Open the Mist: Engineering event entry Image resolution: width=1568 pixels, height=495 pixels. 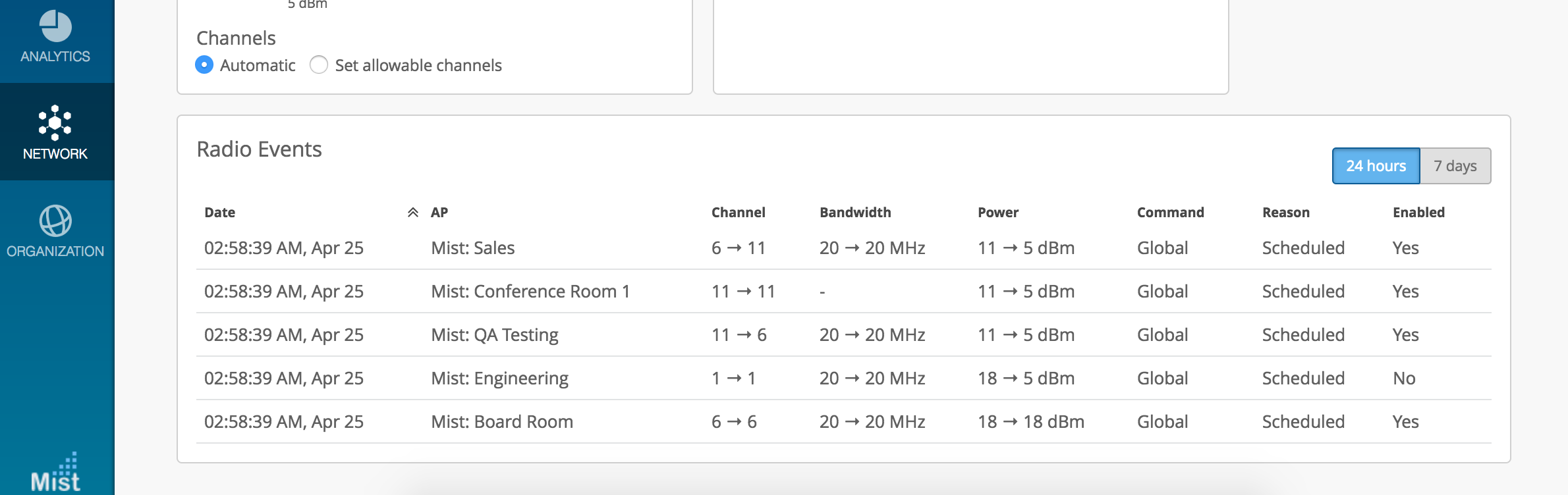(x=499, y=378)
